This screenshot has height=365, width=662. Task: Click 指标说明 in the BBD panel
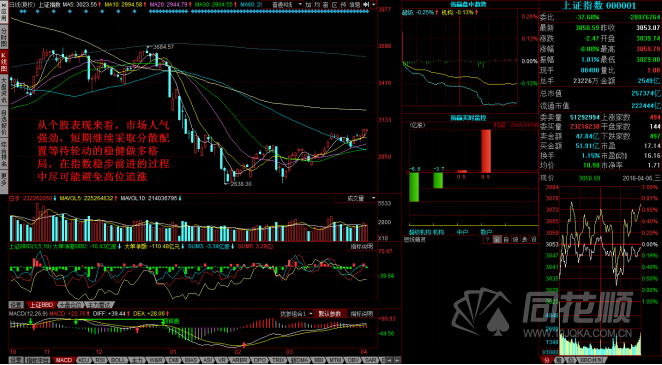(x=361, y=246)
